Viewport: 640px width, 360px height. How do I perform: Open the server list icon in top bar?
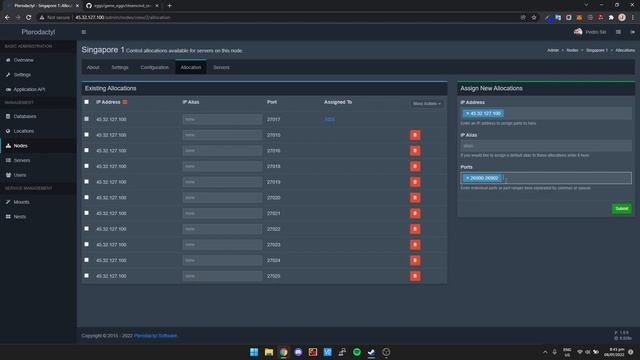coord(618,32)
